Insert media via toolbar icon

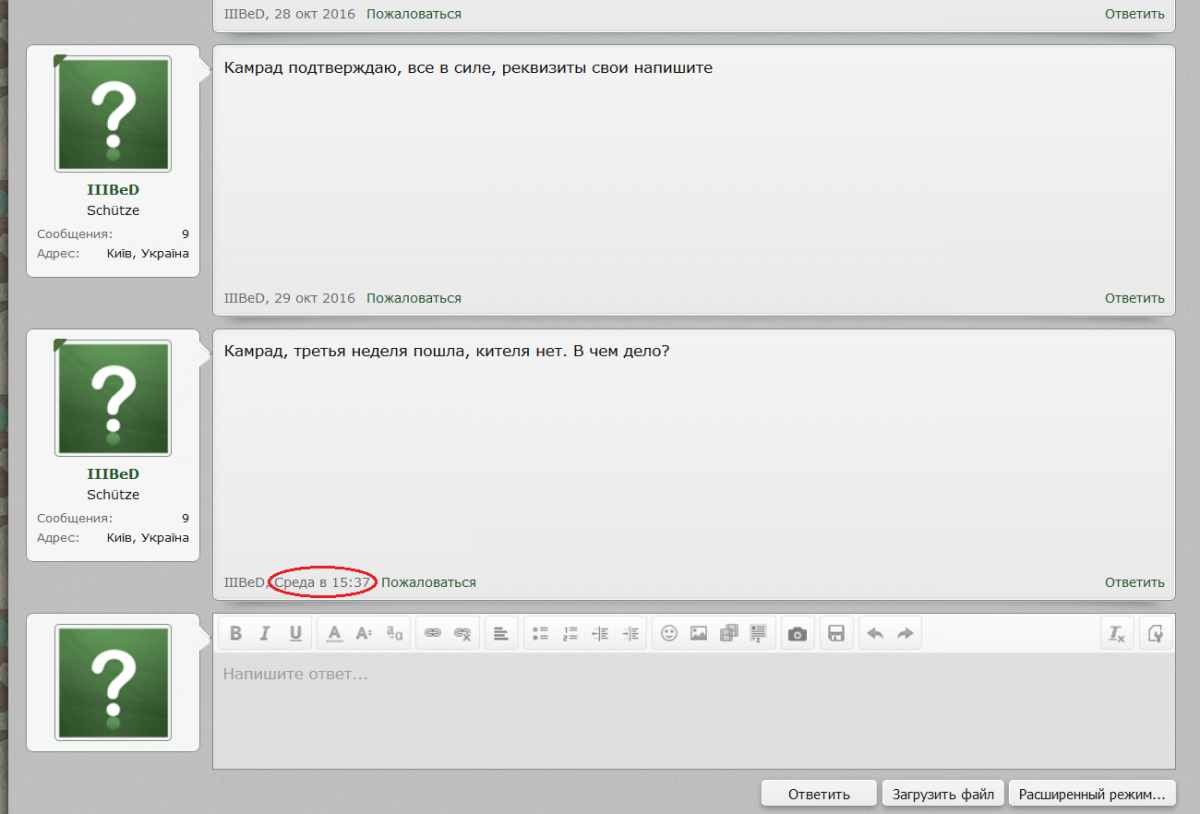(x=729, y=633)
